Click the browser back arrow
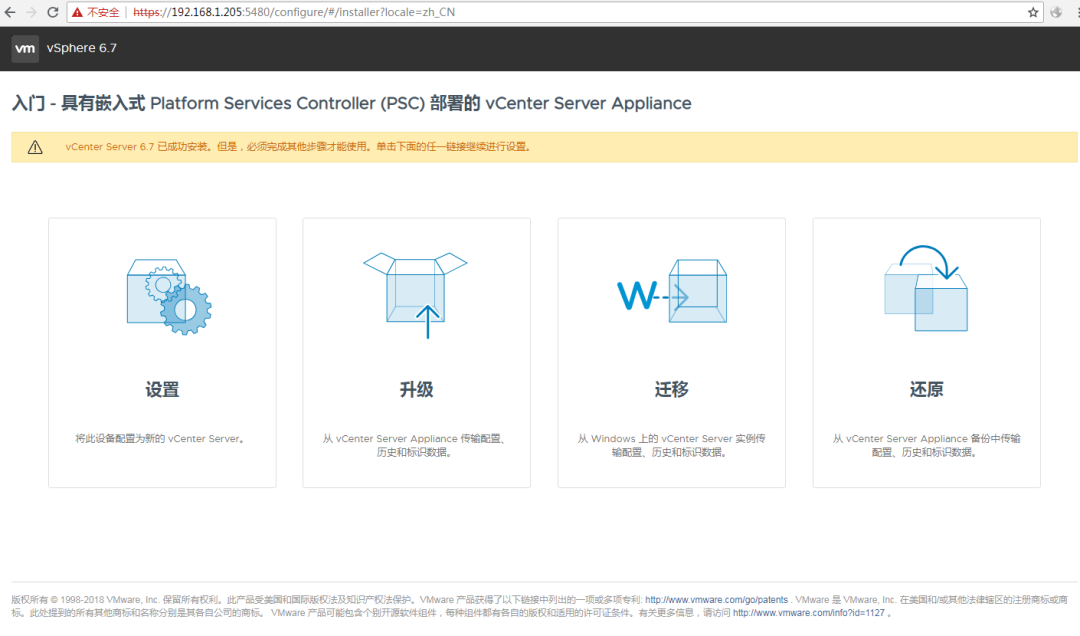Viewport: 1080px width, 636px height. [10, 12]
